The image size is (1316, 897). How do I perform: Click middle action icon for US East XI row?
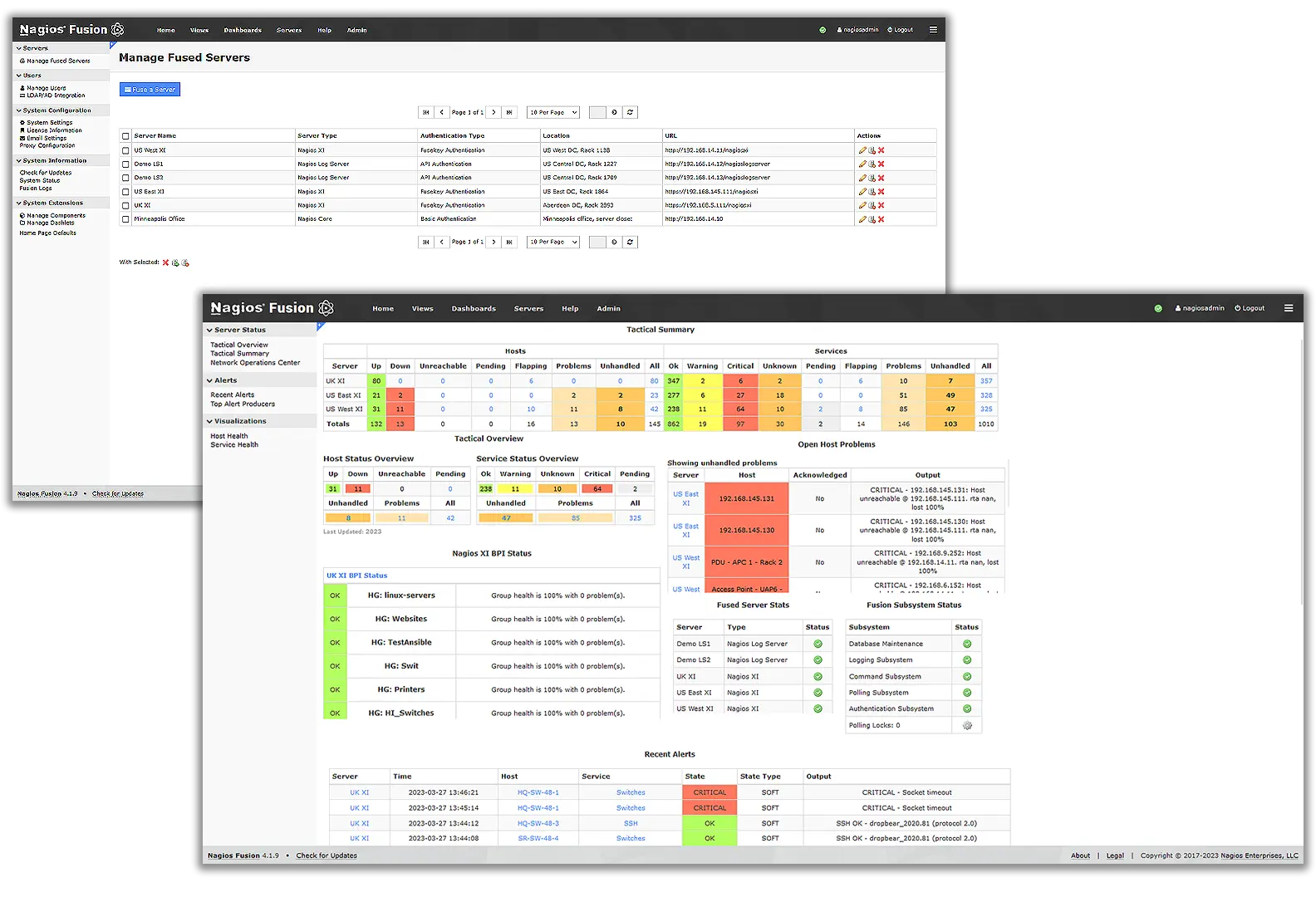point(872,192)
